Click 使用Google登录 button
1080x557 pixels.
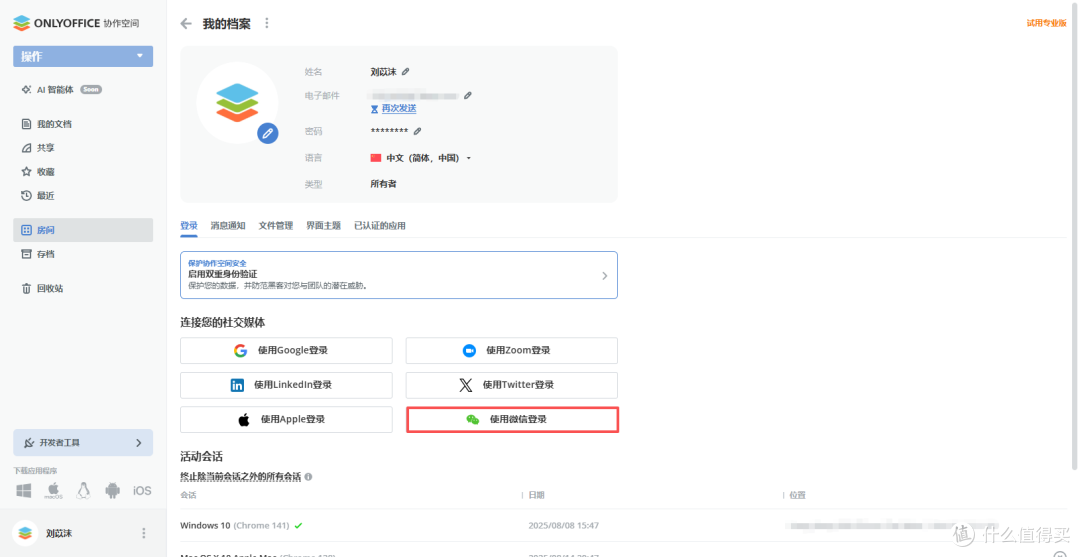[287, 350]
